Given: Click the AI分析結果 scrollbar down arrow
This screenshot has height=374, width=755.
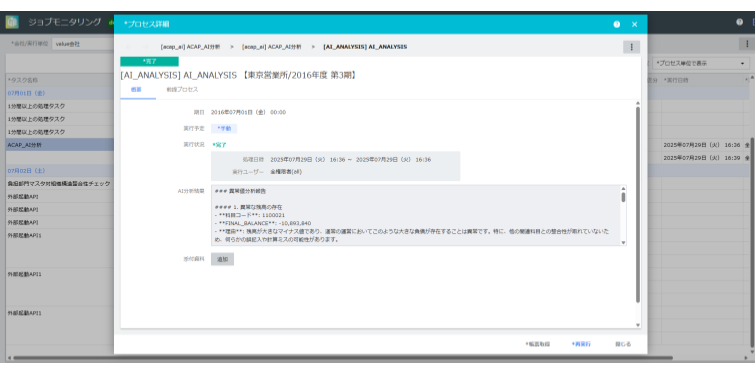Looking at the screenshot, I should pos(623,243).
